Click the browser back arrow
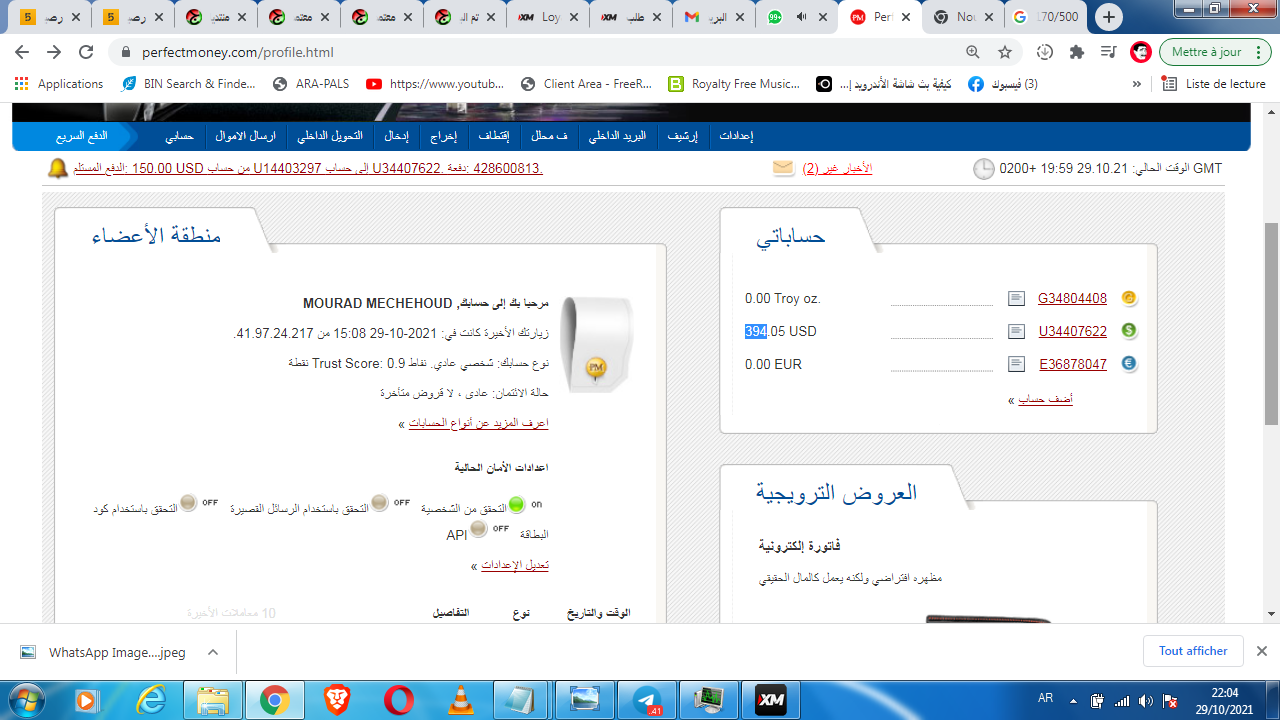The height and width of the screenshot is (720, 1280). point(22,52)
